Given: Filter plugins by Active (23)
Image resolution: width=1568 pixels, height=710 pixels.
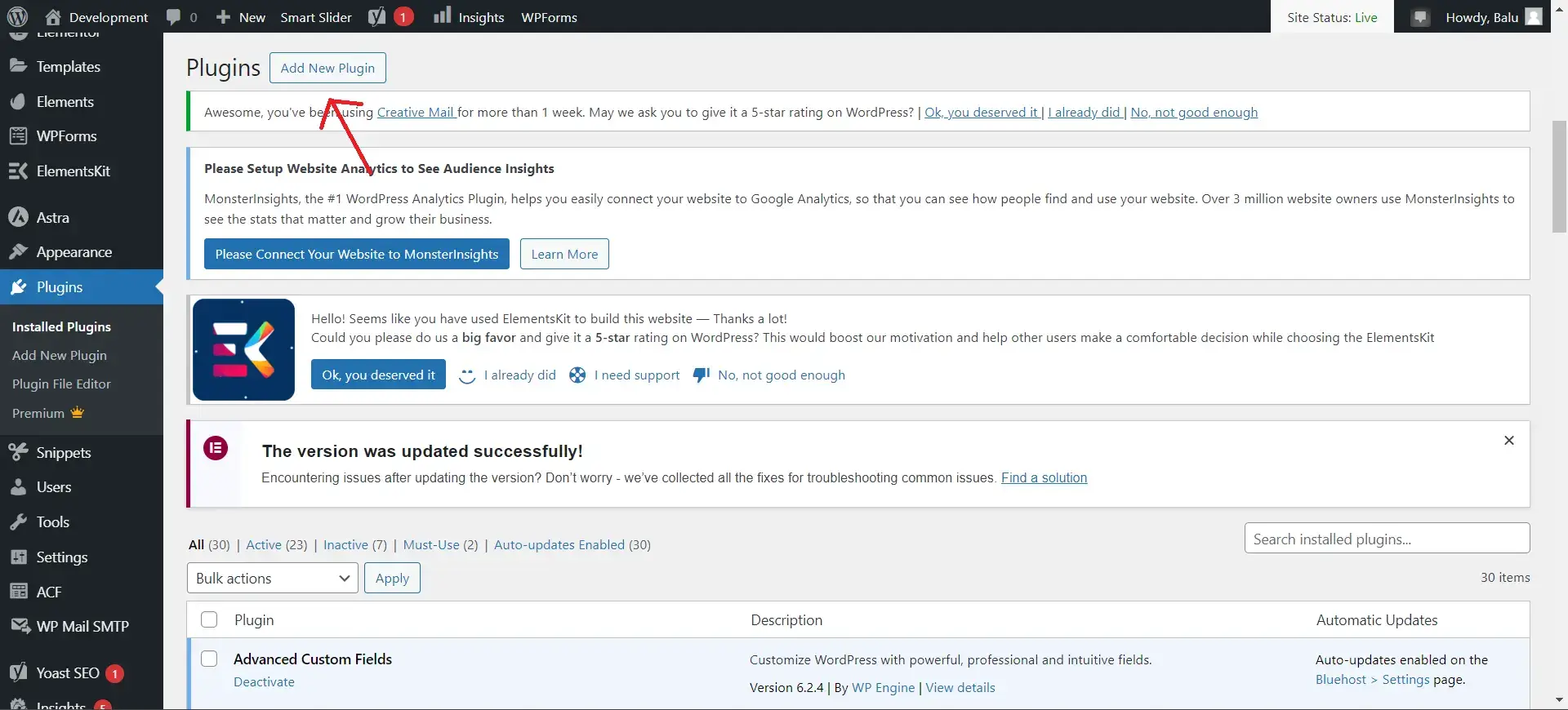Looking at the screenshot, I should [277, 545].
